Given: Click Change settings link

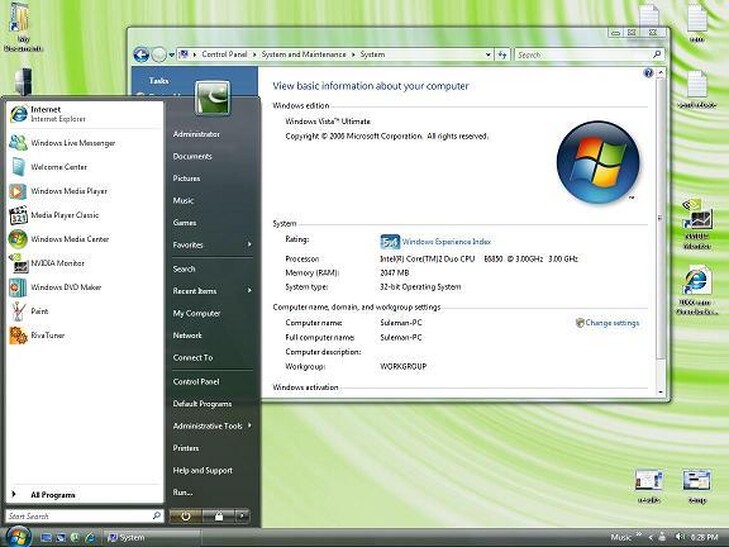Looking at the screenshot, I should coord(612,323).
